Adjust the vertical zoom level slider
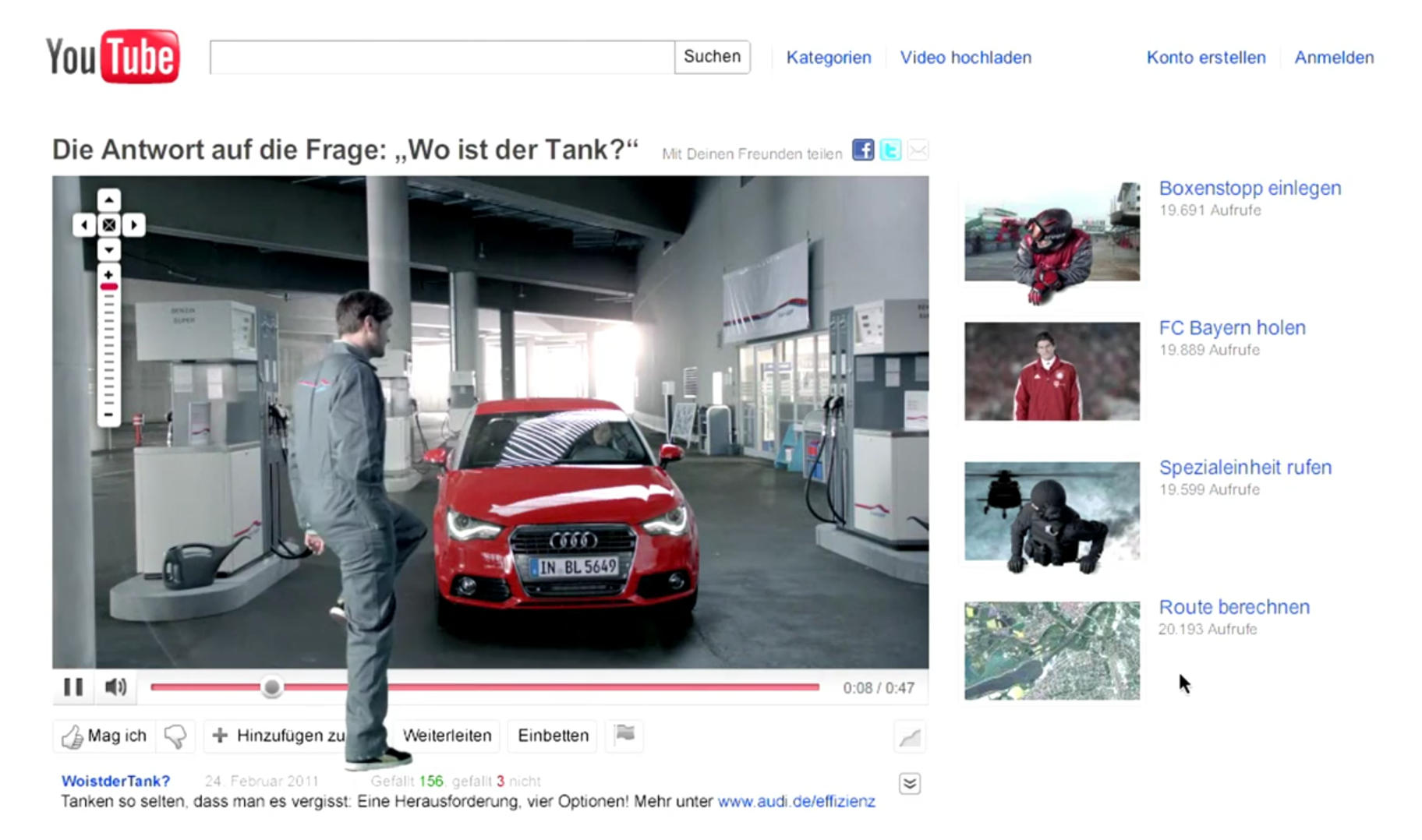Screen dimensions: 1422x840 click(x=109, y=287)
